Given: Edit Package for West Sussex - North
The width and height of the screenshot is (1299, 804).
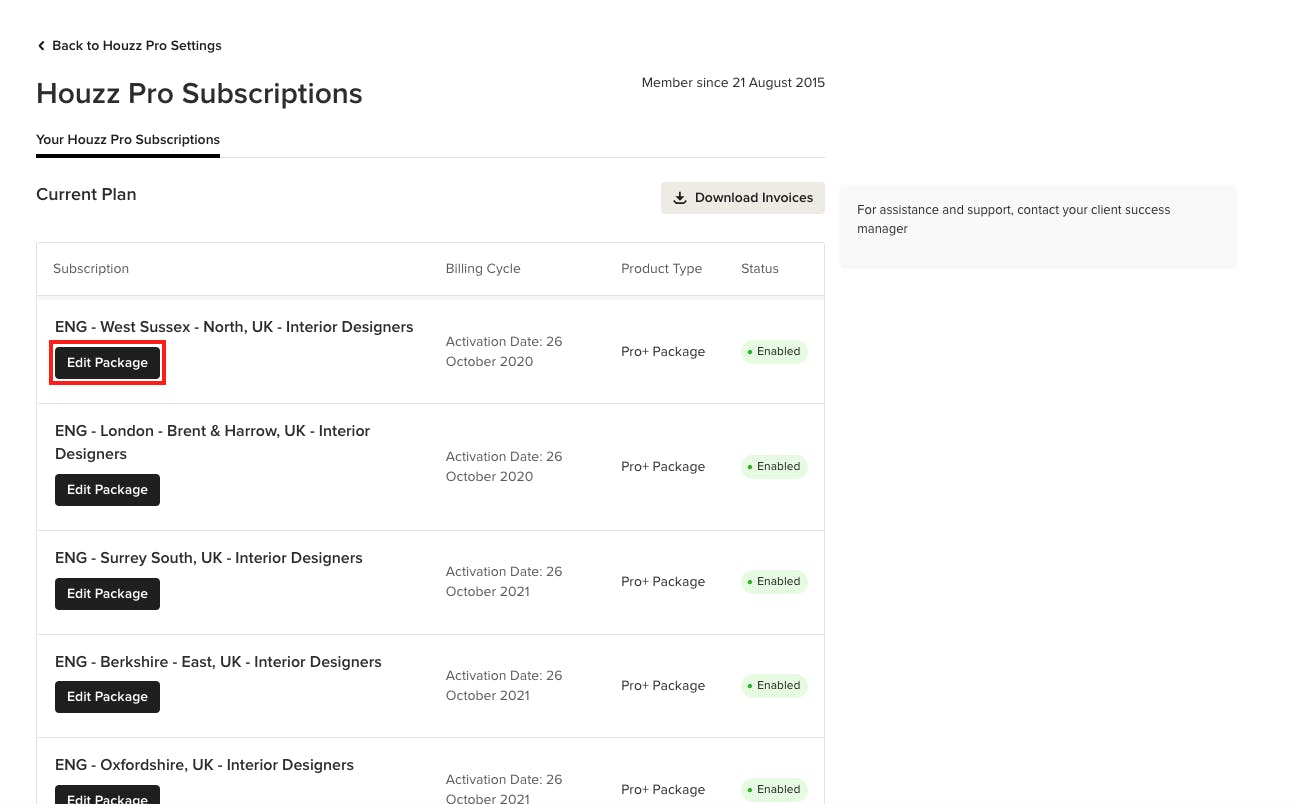Looking at the screenshot, I should (x=107, y=363).
